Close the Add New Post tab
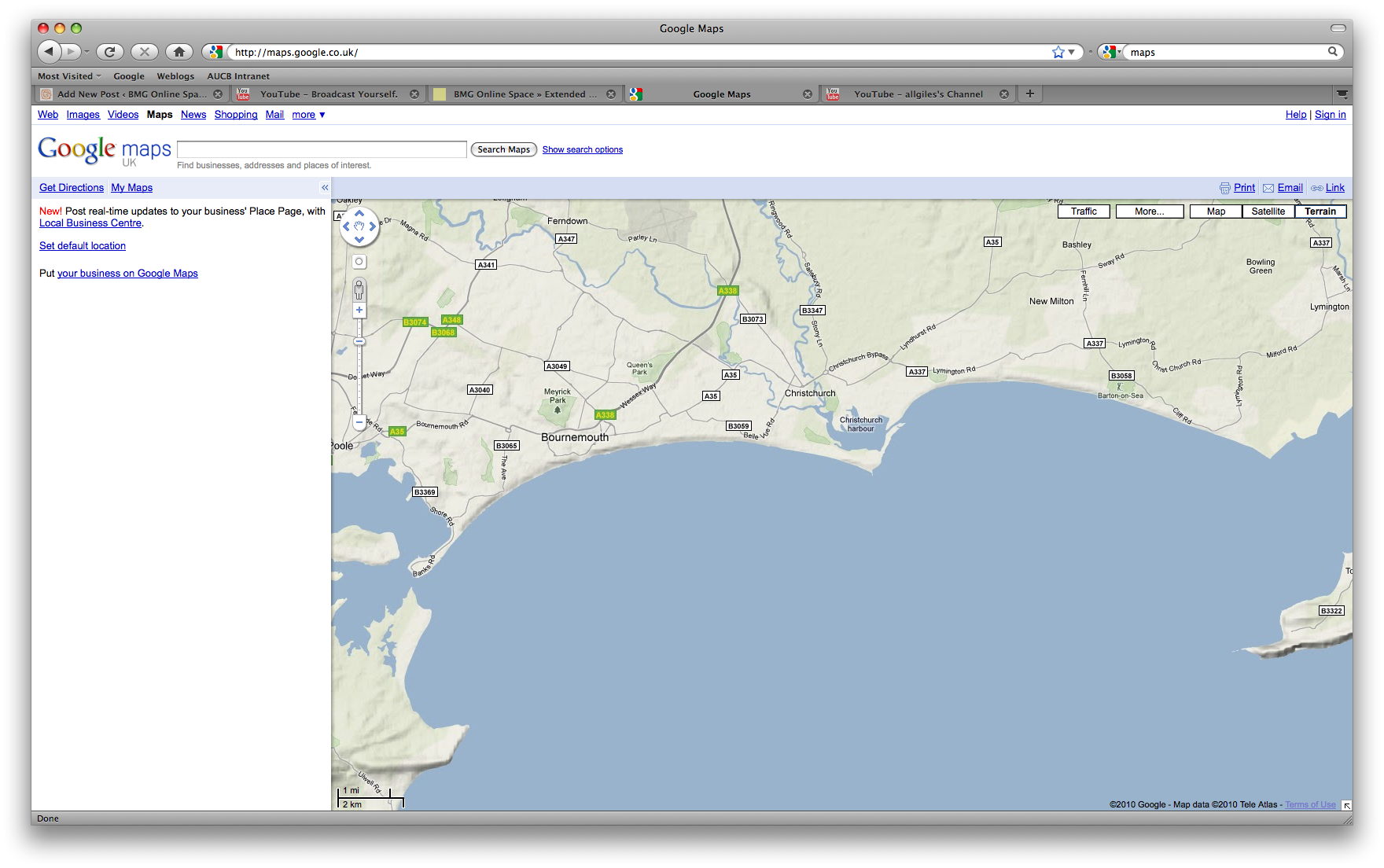1384x868 pixels. point(218,94)
